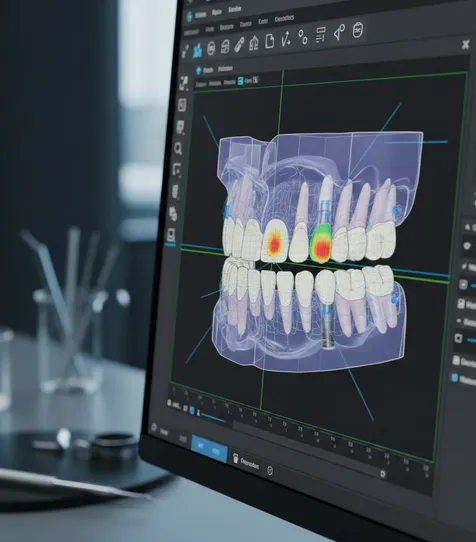Click the stacked disks icon in top toolbar
Image resolution: width=476 pixels, height=542 pixels.
click(225, 46)
